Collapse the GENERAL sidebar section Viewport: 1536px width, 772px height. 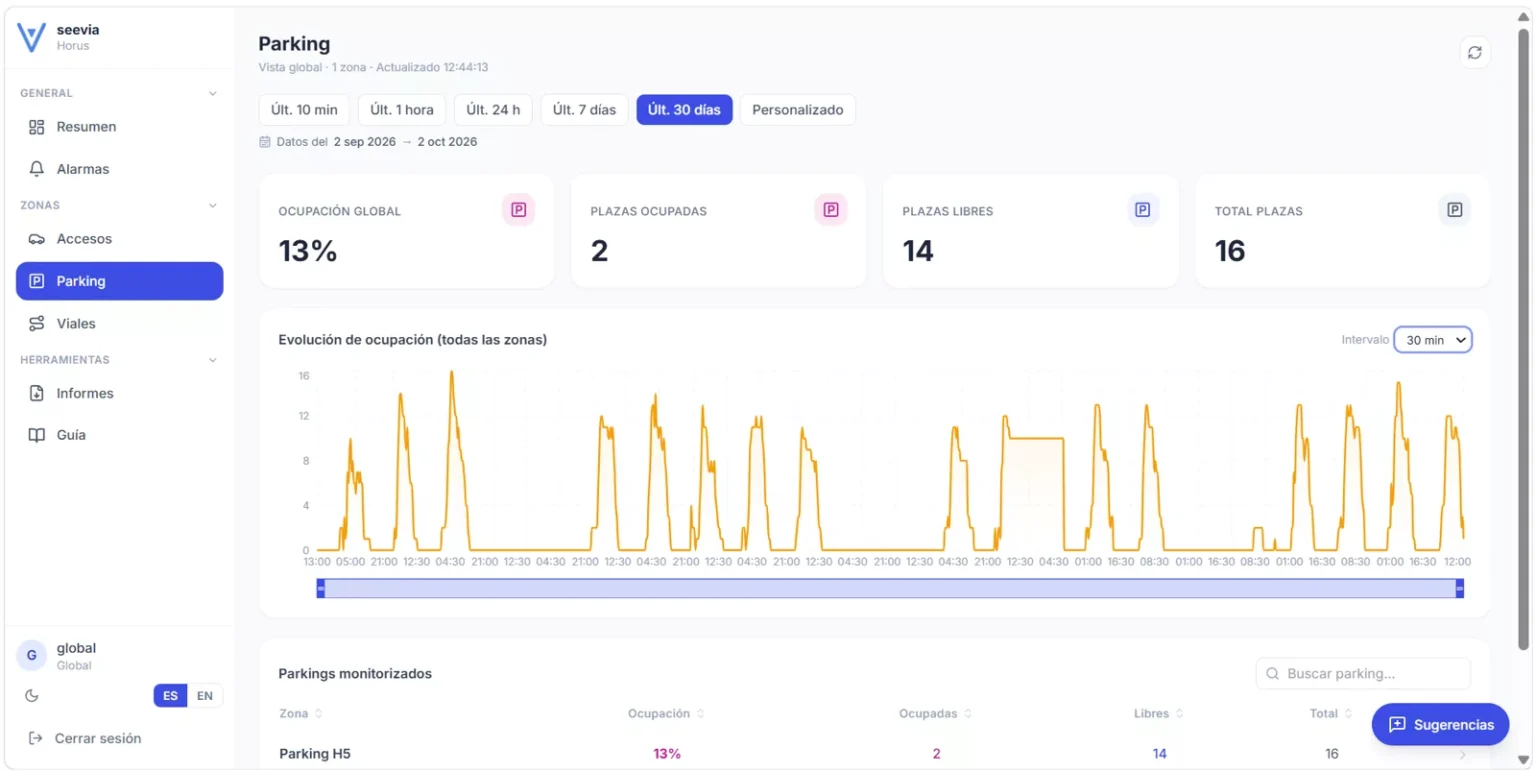point(212,93)
